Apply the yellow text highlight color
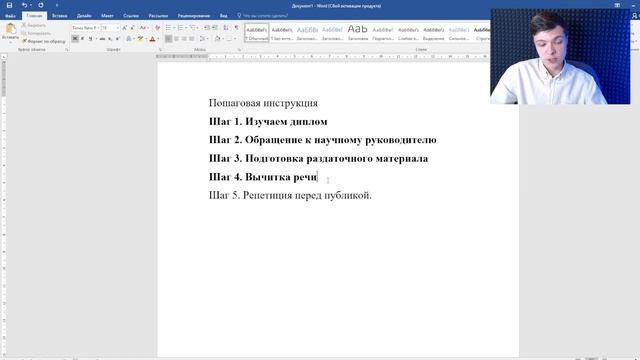640x360 pixels. pyautogui.click(x=140, y=39)
